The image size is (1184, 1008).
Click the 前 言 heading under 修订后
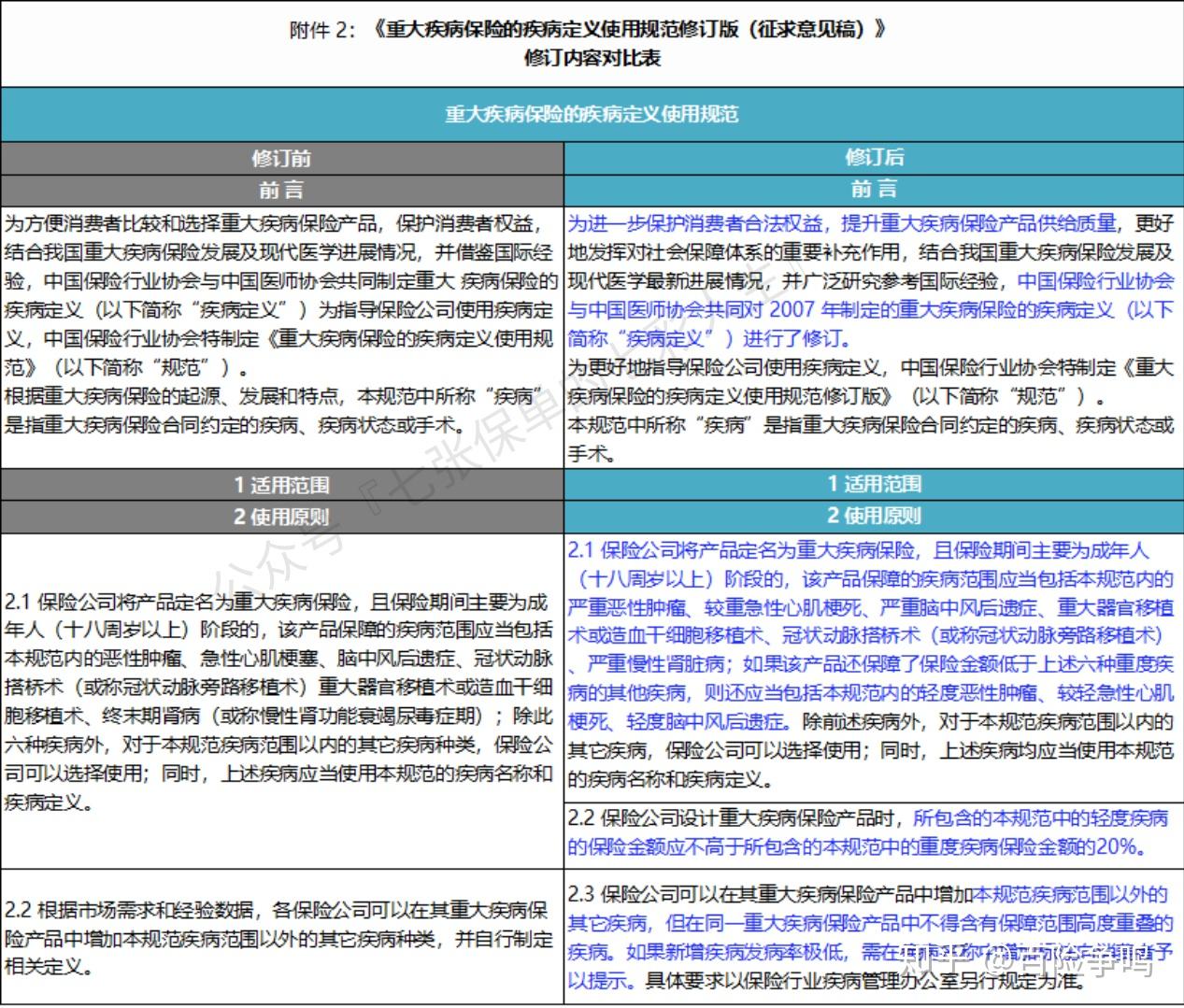click(x=874, y=189)
